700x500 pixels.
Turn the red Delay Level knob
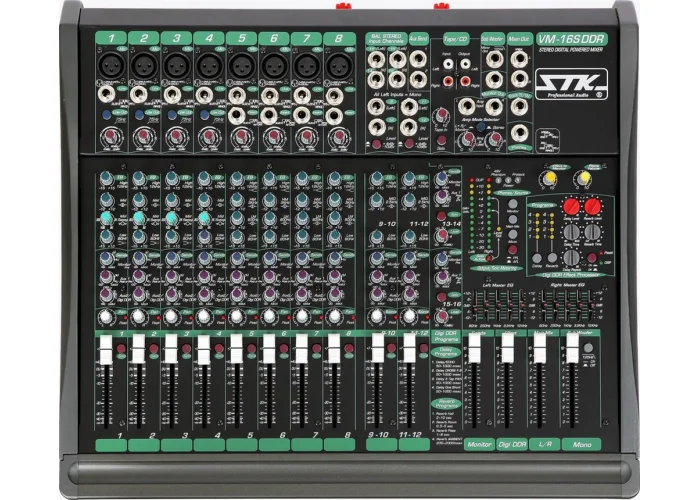(571, 207)
